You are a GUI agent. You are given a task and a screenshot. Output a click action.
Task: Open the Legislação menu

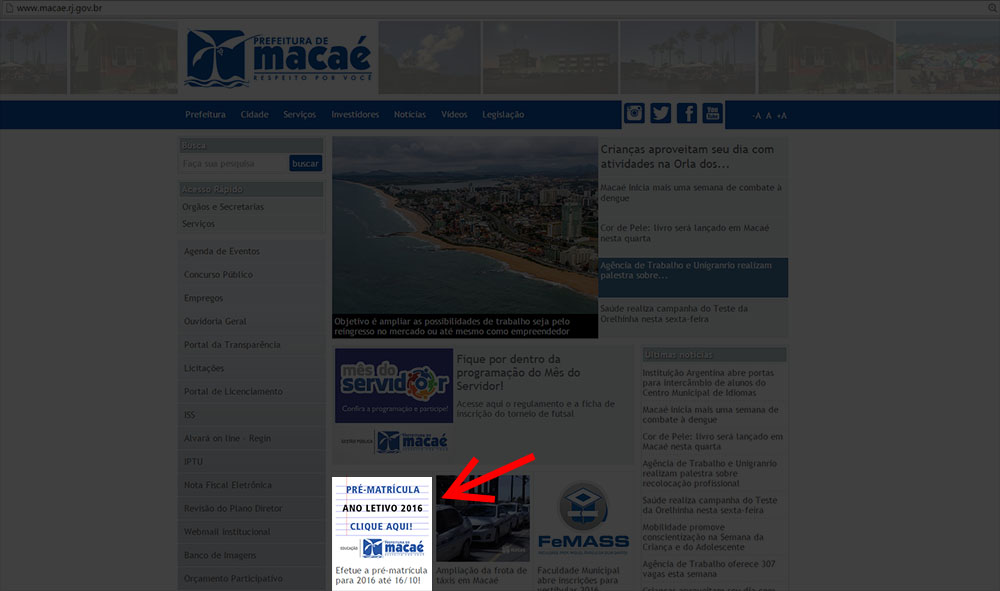(503, 115)
